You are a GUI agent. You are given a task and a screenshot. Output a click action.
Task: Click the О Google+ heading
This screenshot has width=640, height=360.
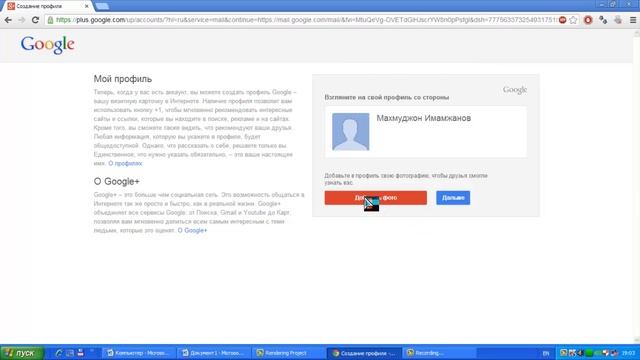(117, 182)
